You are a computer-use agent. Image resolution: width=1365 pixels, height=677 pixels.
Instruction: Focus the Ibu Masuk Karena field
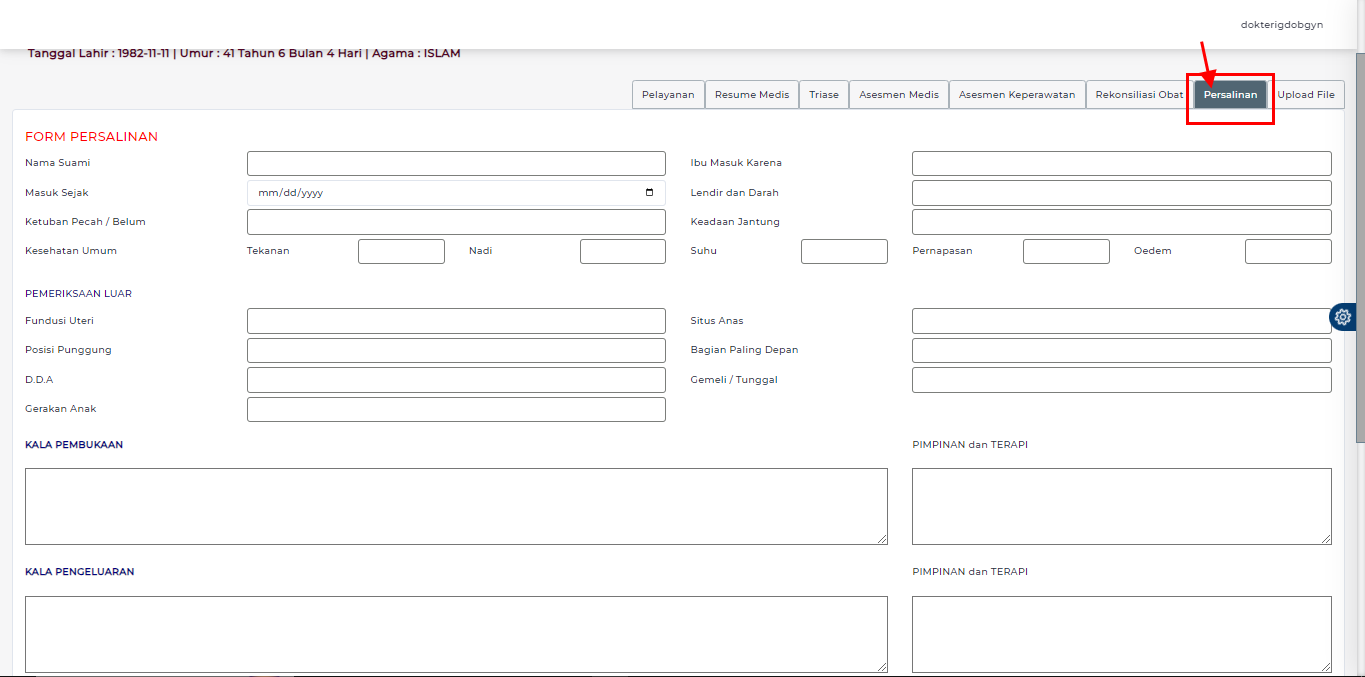point(1121,163)
